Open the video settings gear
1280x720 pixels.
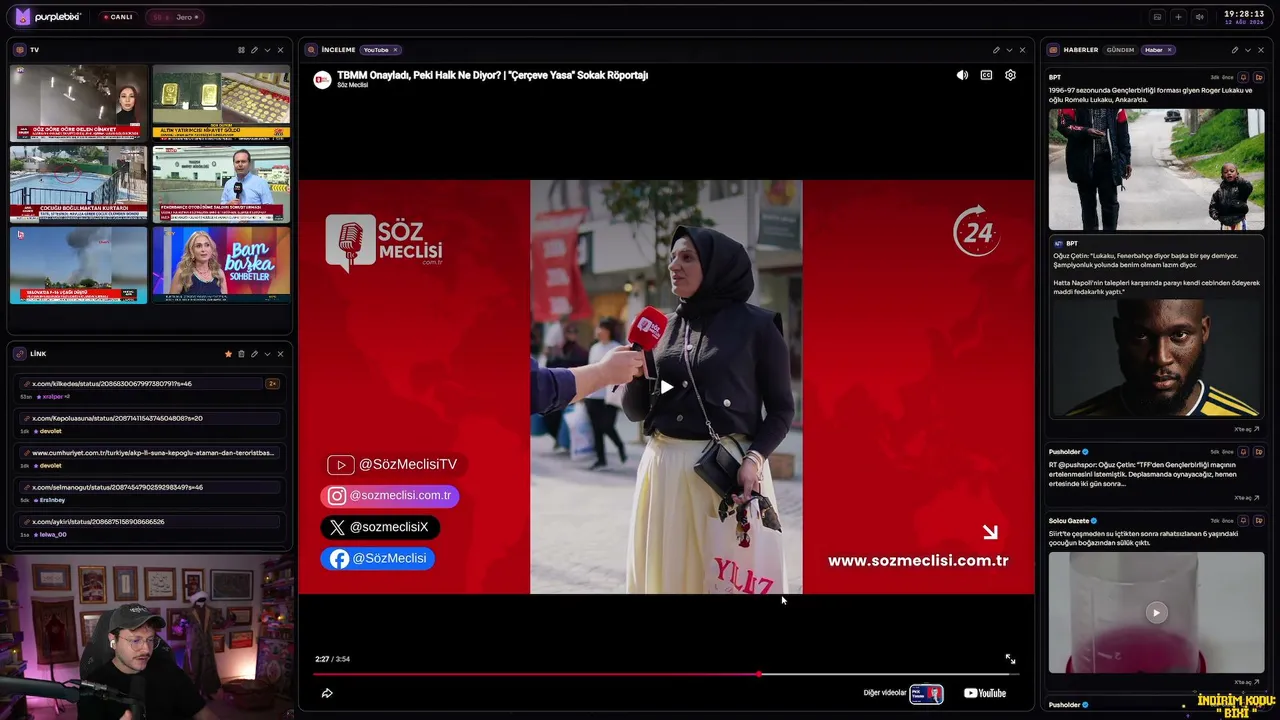point(1010,75)
